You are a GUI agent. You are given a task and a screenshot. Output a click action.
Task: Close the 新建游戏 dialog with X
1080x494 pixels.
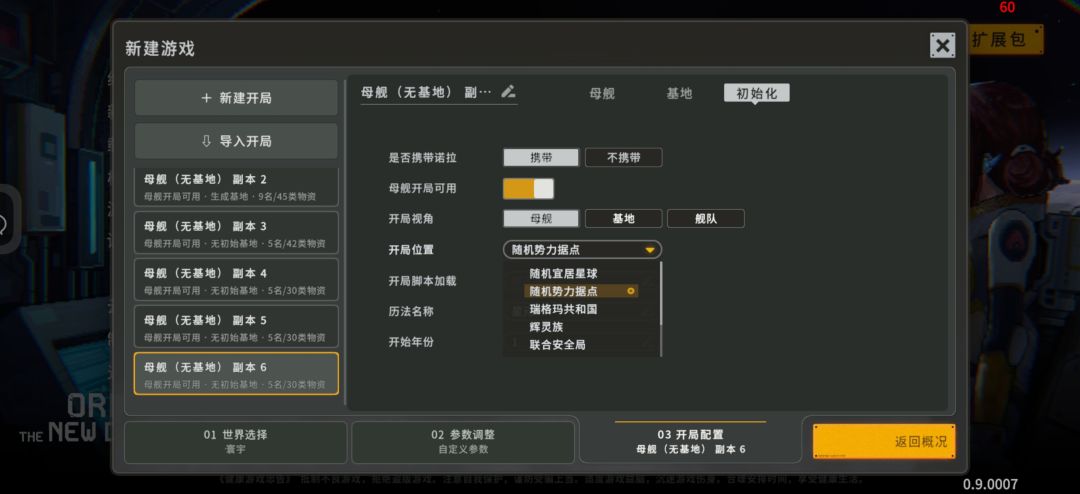pyautogui.click(x=942, y=46)
